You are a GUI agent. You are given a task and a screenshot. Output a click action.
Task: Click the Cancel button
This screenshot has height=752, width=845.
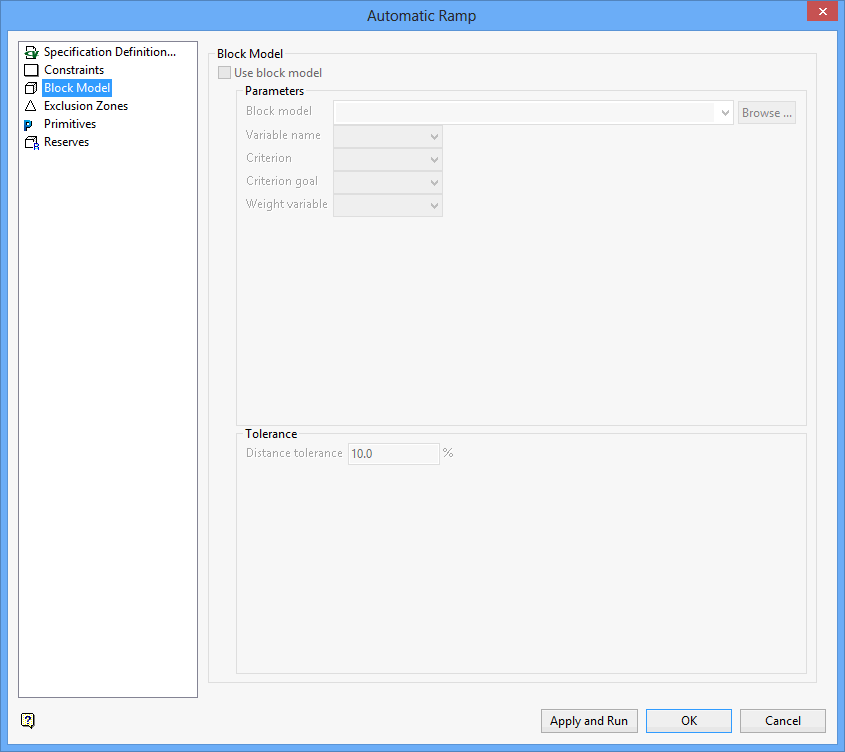point(782,721)
